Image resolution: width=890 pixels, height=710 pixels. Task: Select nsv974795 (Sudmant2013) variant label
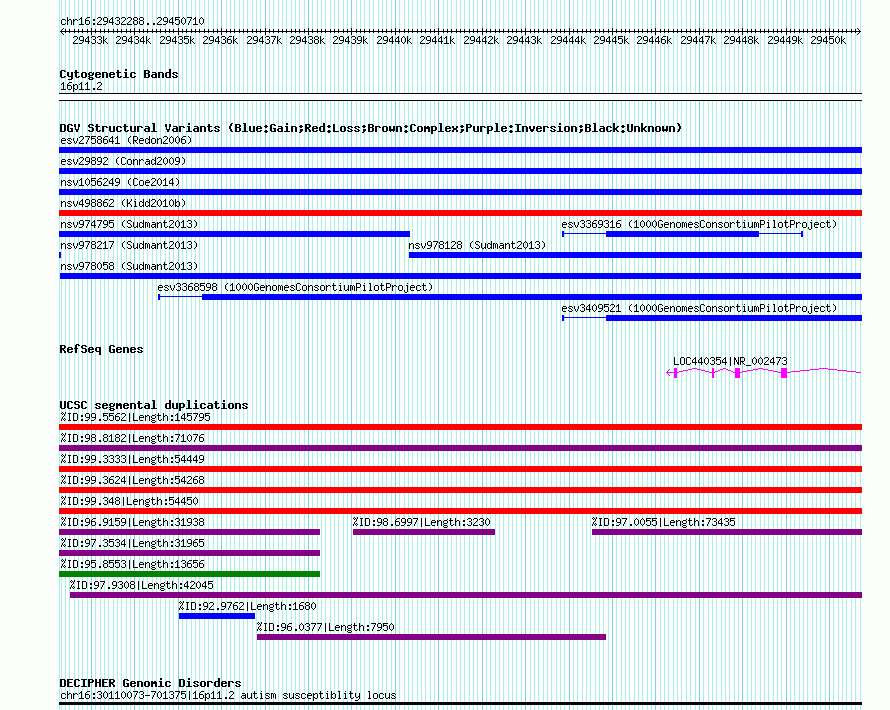(129, 224)
